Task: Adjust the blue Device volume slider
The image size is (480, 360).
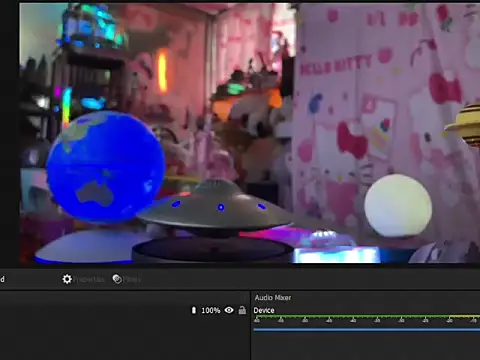Action: (367, 330)
